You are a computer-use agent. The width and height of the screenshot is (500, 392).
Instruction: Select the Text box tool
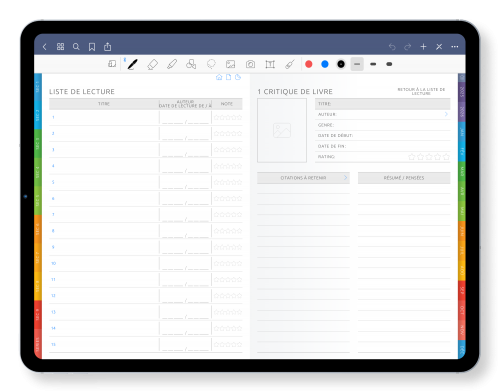tap(270, 64)
